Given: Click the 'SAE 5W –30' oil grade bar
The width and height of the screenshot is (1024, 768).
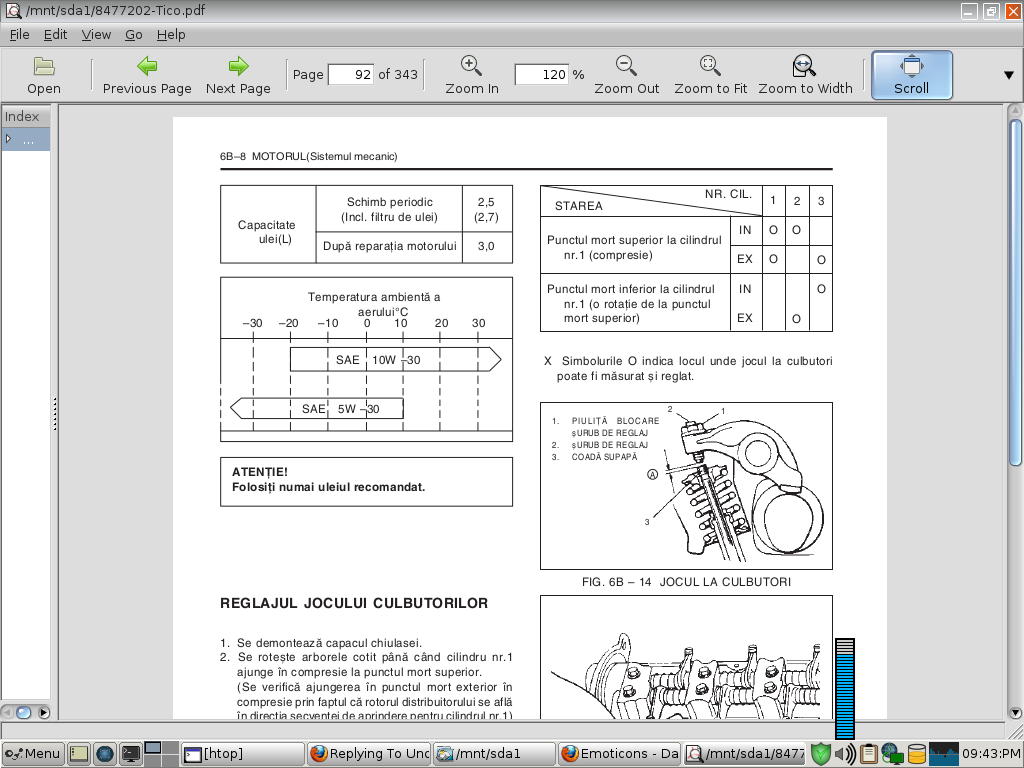Looking at the screenshot, I should (317, 409).
